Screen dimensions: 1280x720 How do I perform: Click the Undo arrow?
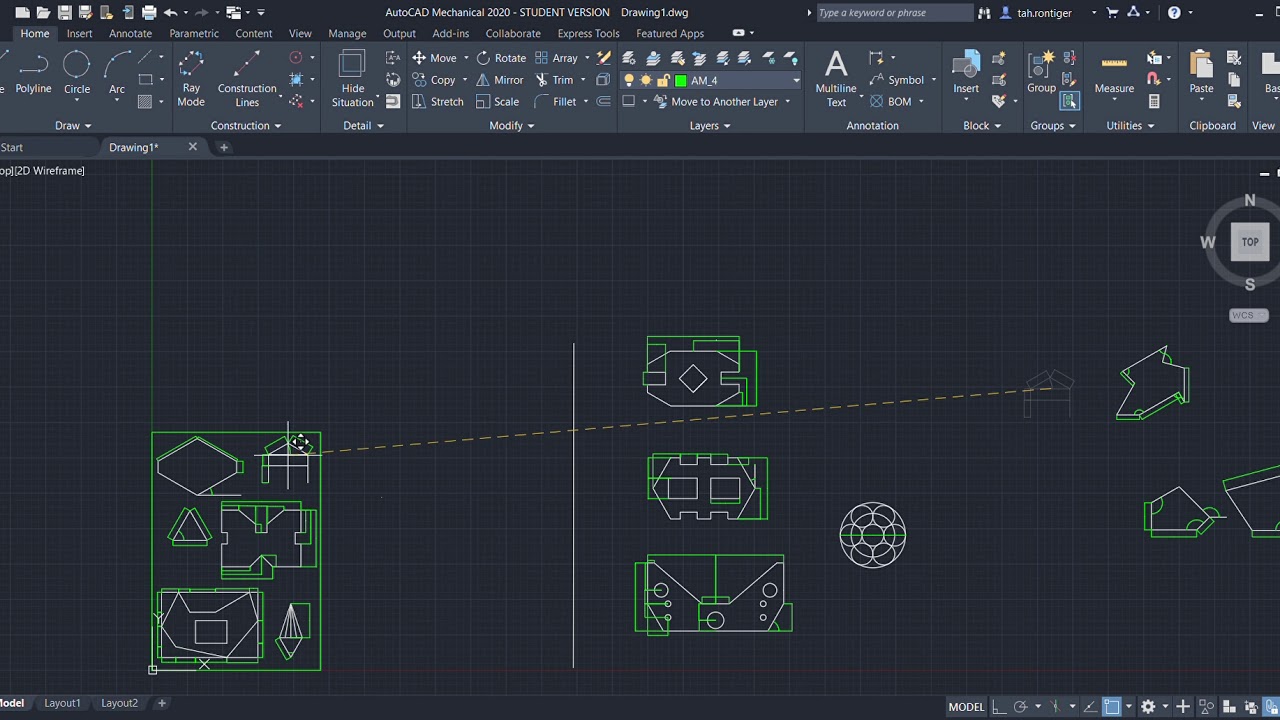[x=170, y=13]
